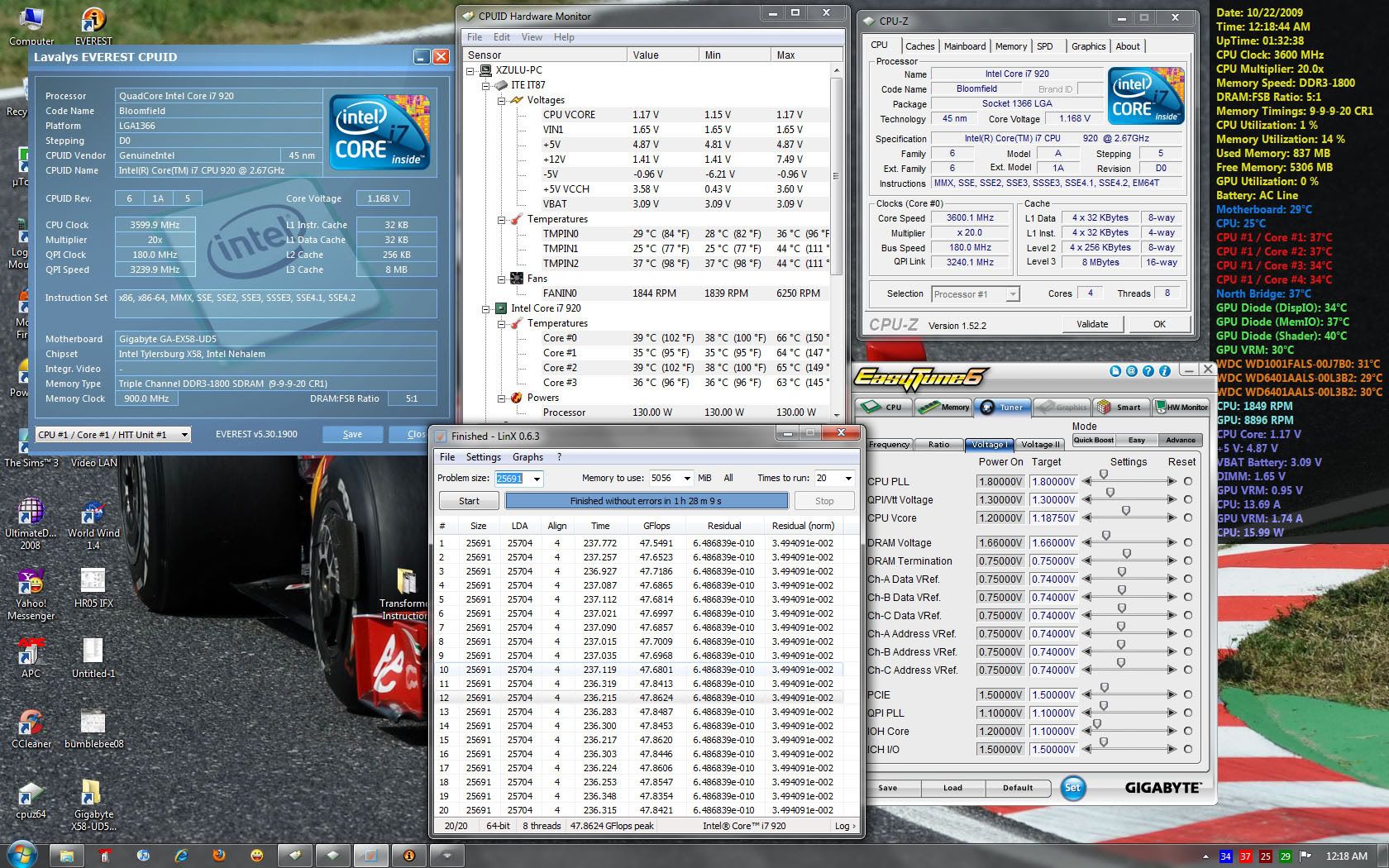The image size is (1389, 868).
Task: Launch CCleaner desktop icon
Action: [31, 729]
